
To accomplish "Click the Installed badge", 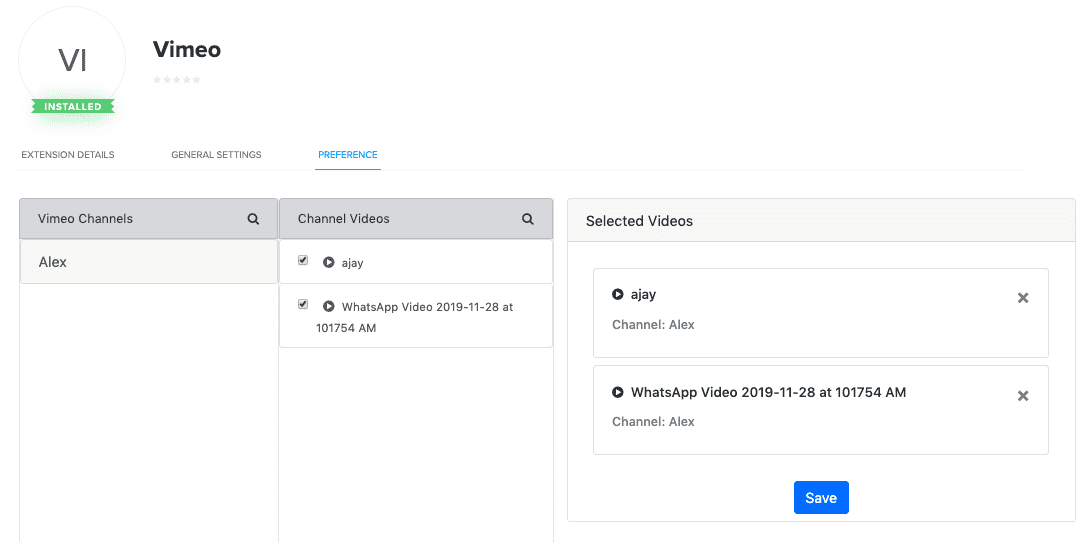I will 73,107.
